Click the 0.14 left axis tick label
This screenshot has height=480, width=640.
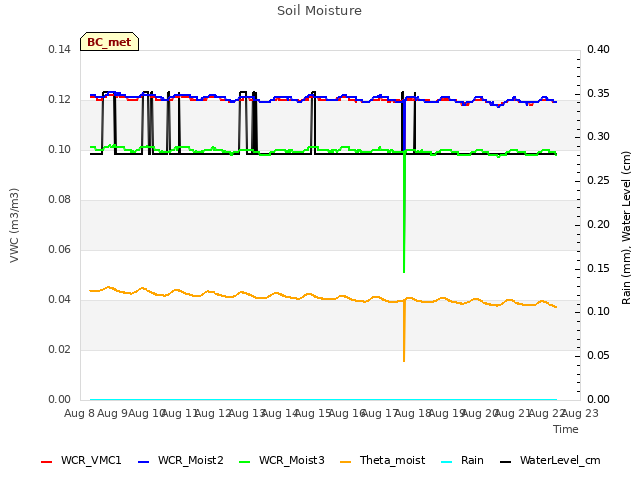click(x=60, y=49)
